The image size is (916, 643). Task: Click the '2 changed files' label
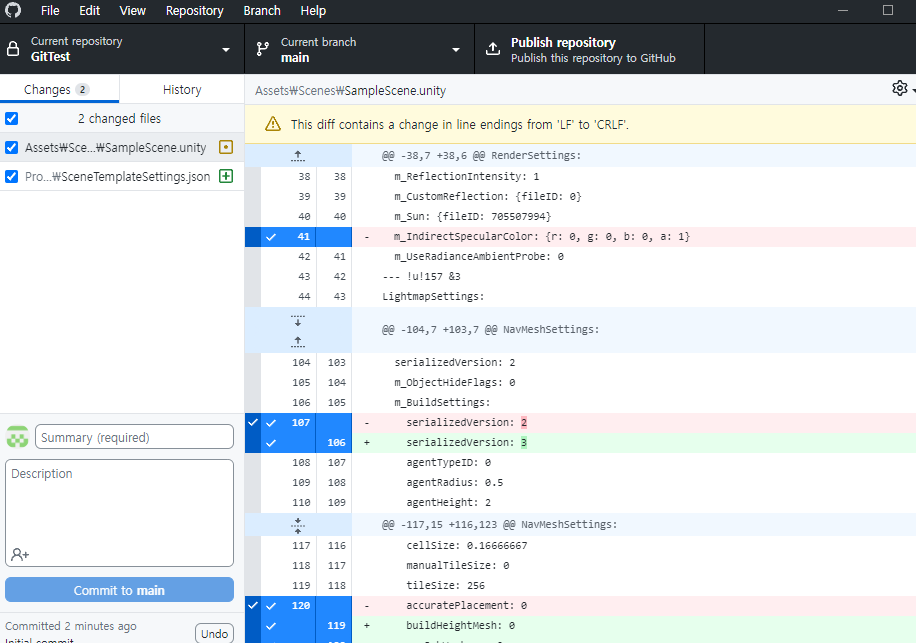(119, 119)
